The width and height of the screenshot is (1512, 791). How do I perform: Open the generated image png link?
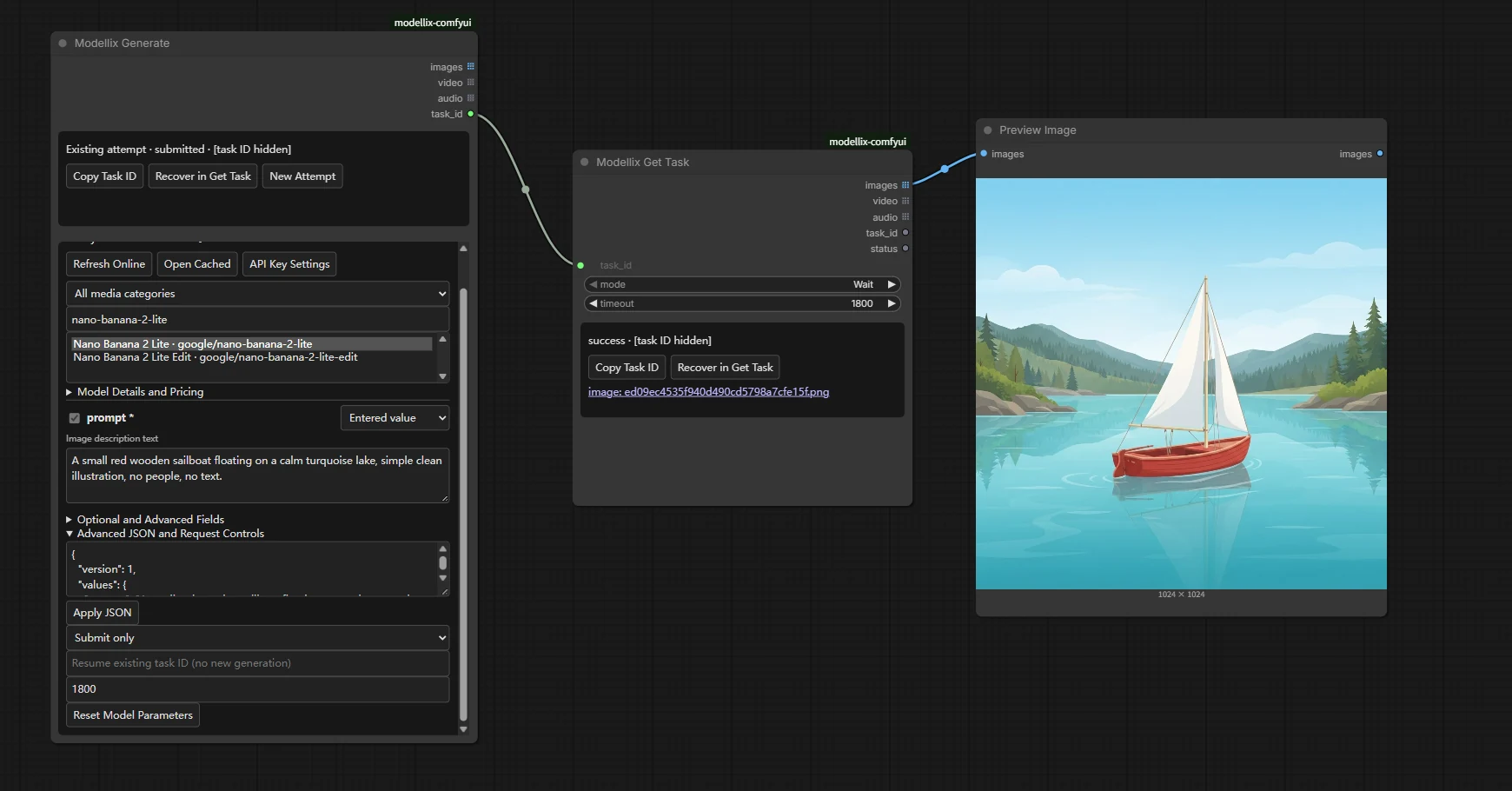708,392
